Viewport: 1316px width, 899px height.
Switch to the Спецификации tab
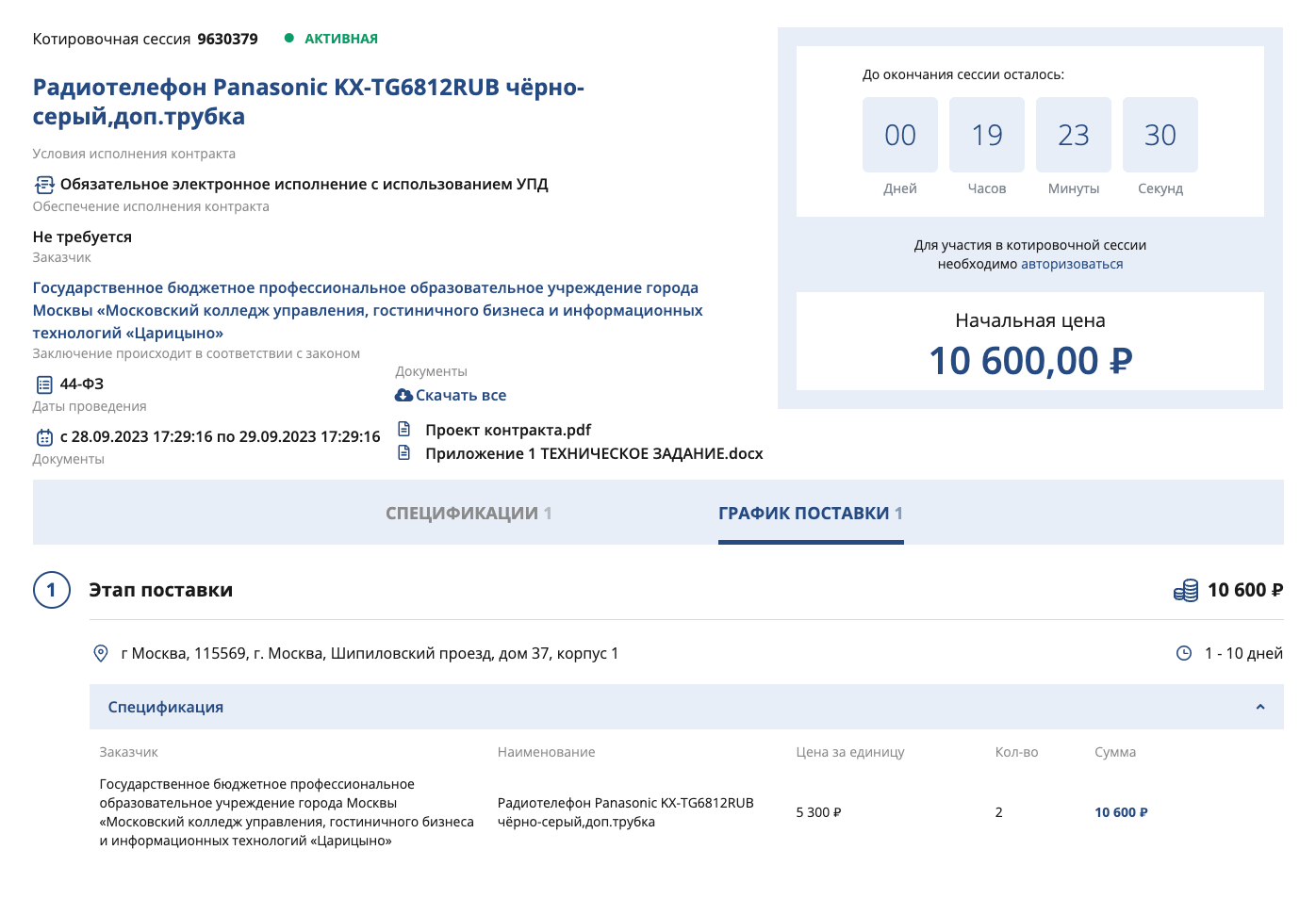point(469,514)
